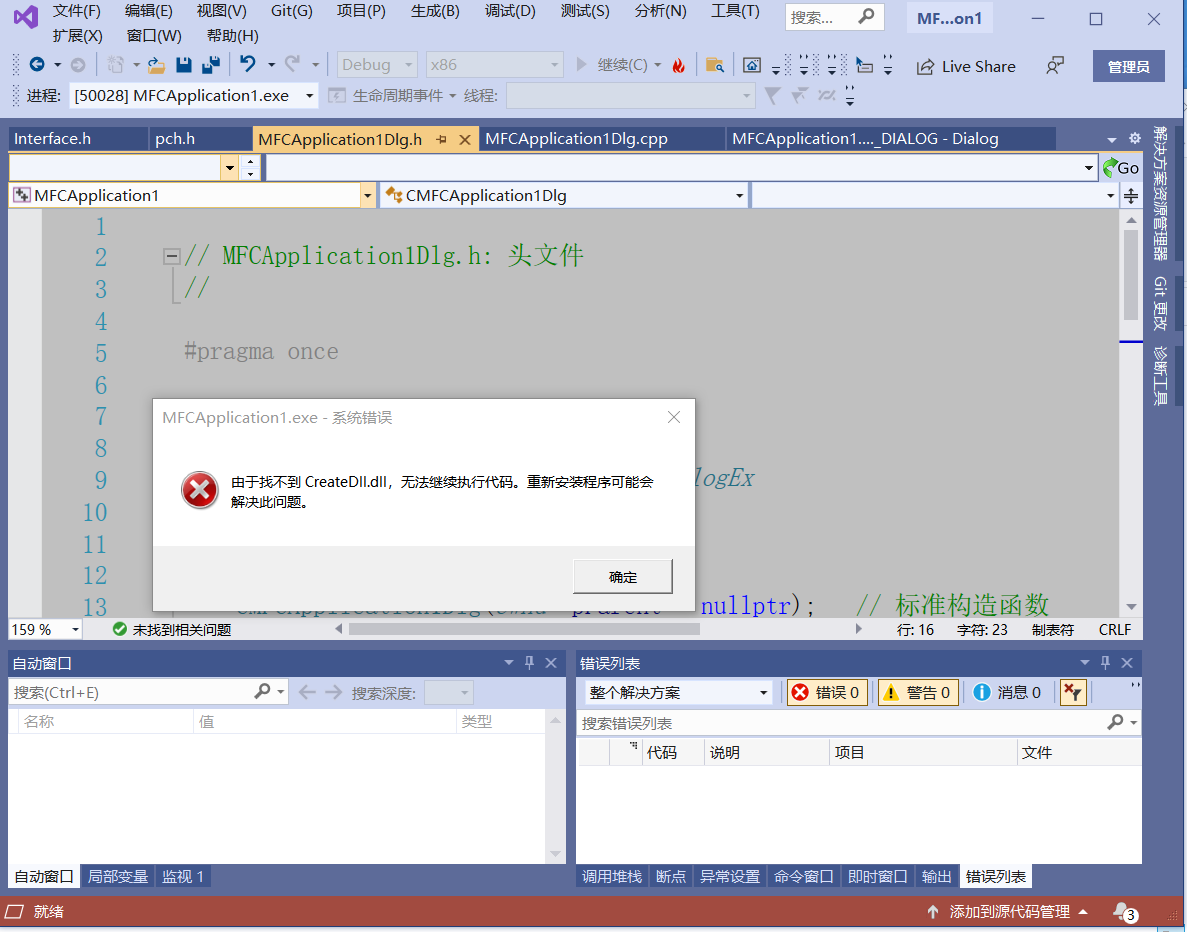Click the Hot Reload flame icon
1187x932 pixels.
[x=678, y=66]
